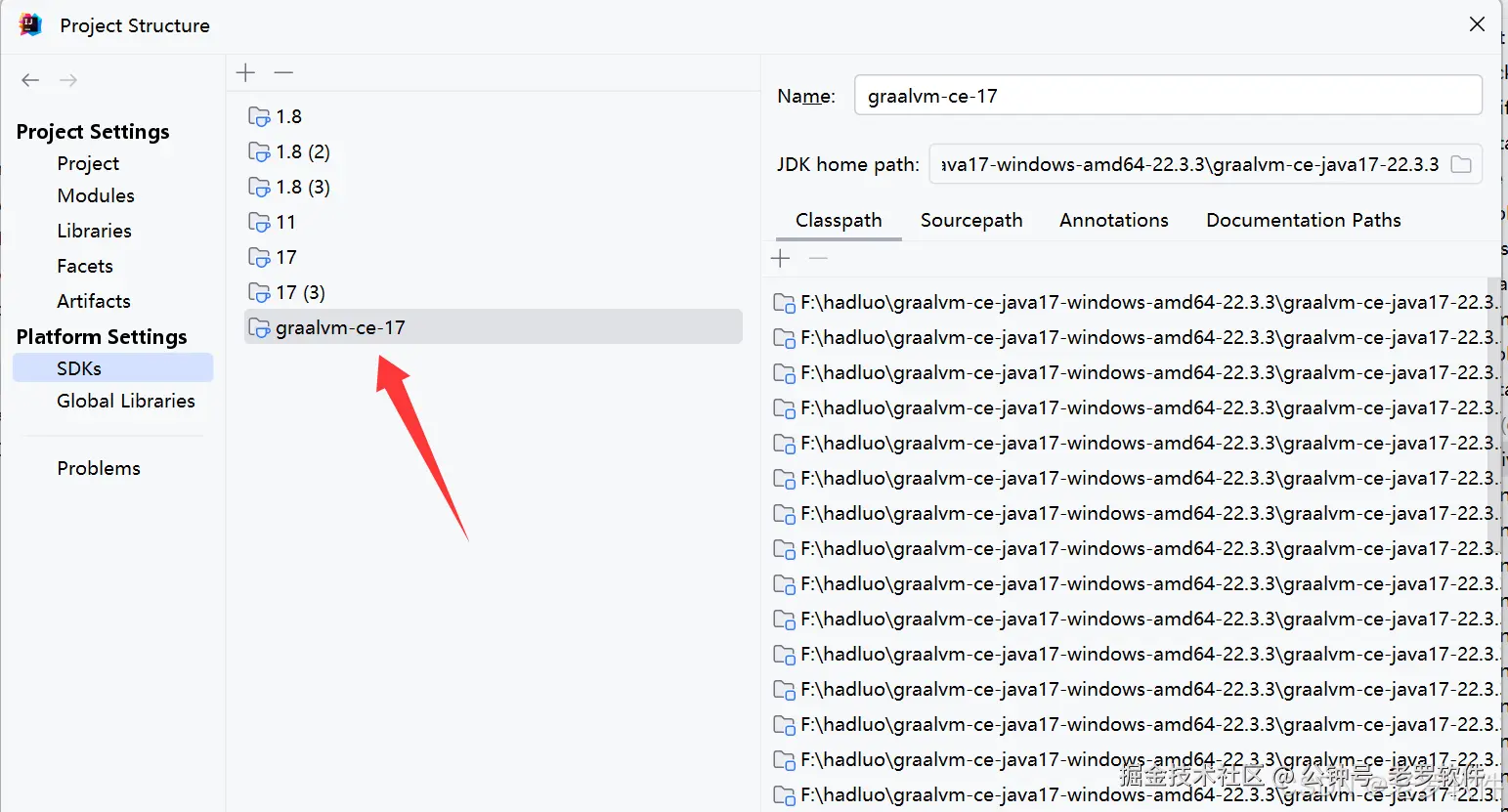Switch to the Classpath tab
Screen dimensions: 1508x812
pyautogui.click(x=839, y=220)
